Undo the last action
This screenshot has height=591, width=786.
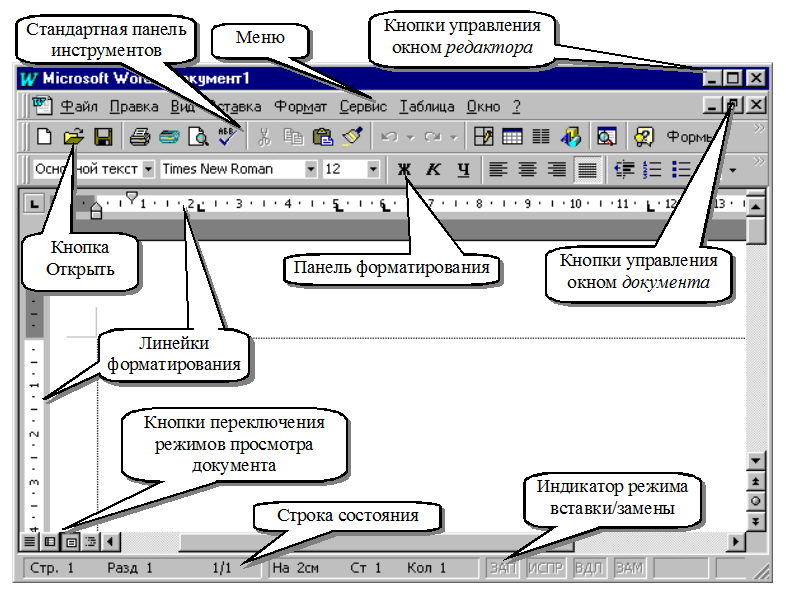coord(389,136)
